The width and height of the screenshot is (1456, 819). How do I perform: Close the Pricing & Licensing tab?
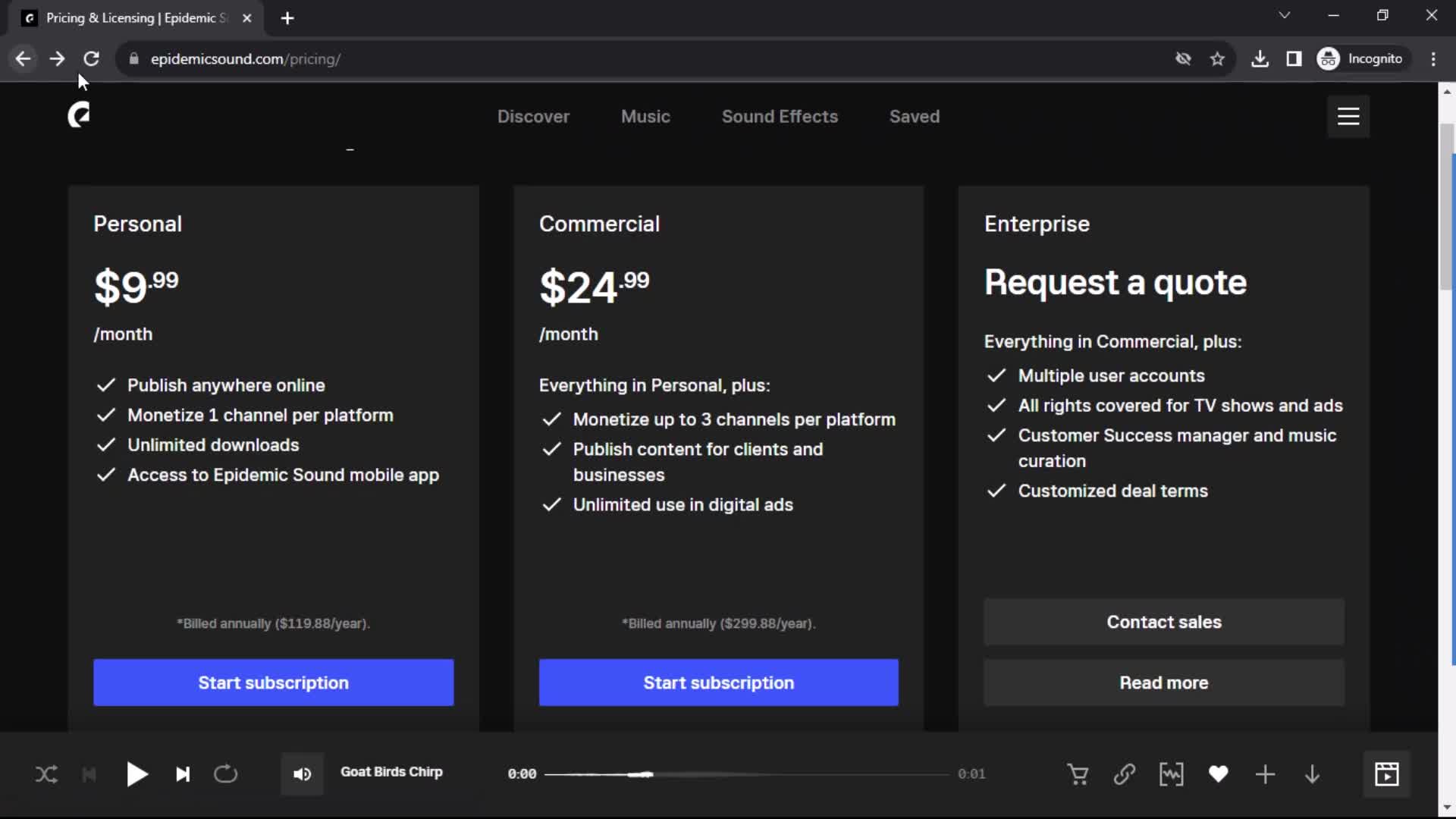246,18
